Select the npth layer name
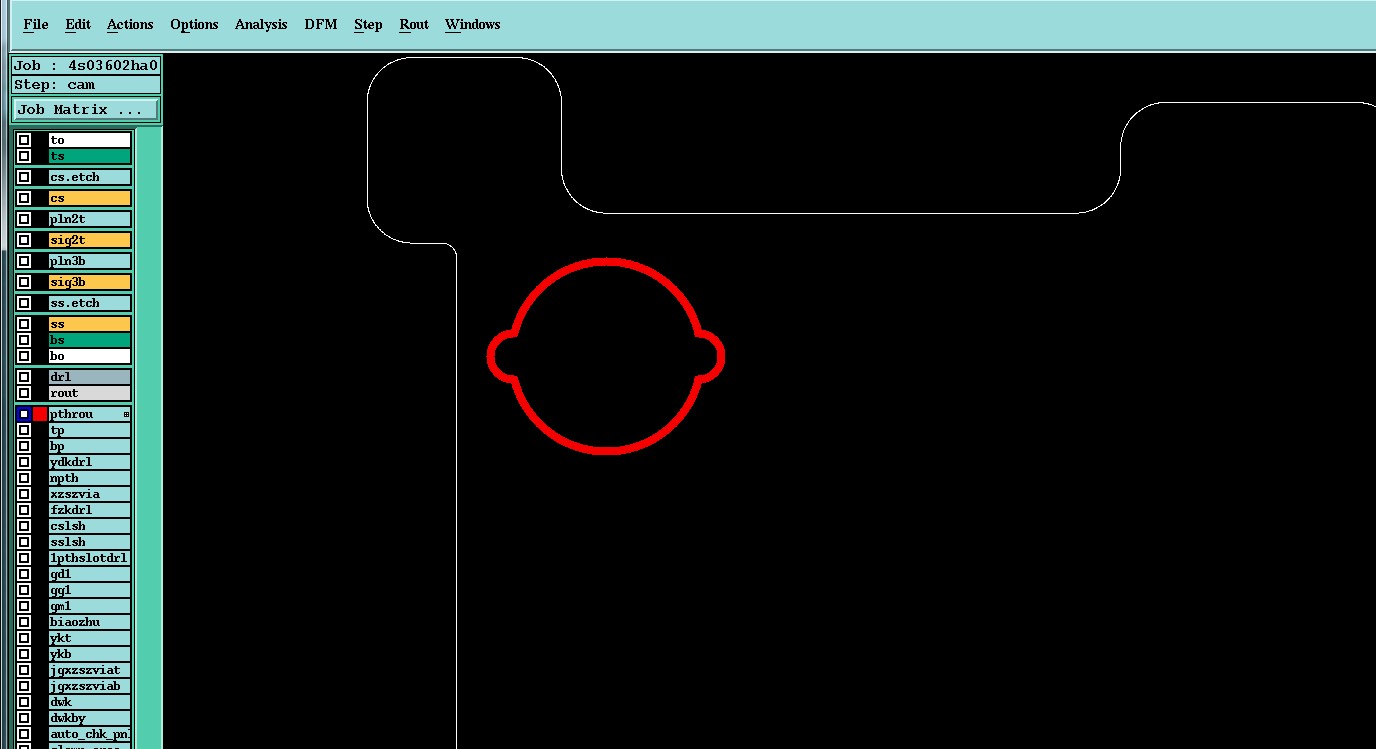 pyautogui.click(x=90, y=478)
